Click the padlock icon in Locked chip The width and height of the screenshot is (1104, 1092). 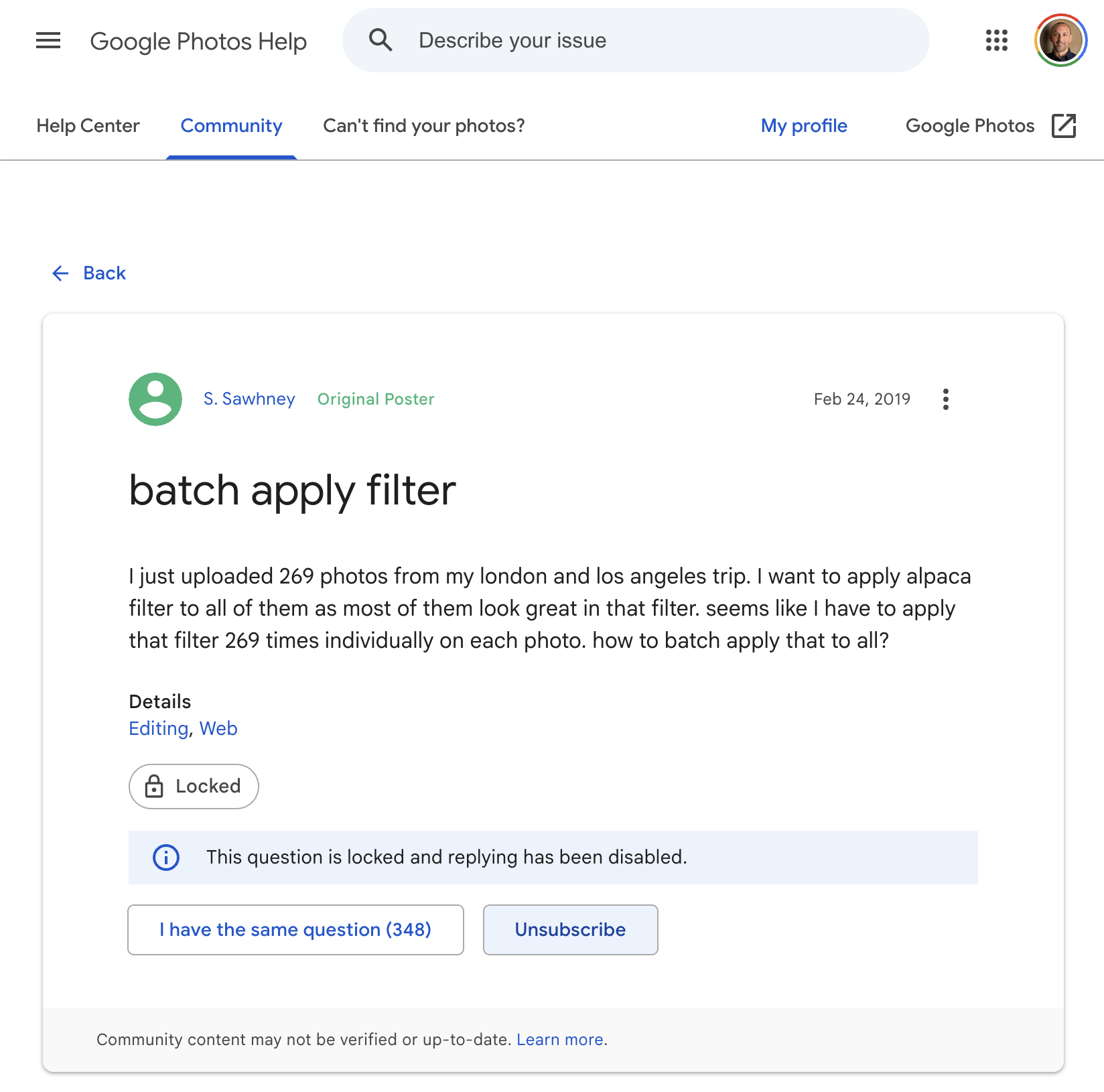154,786
